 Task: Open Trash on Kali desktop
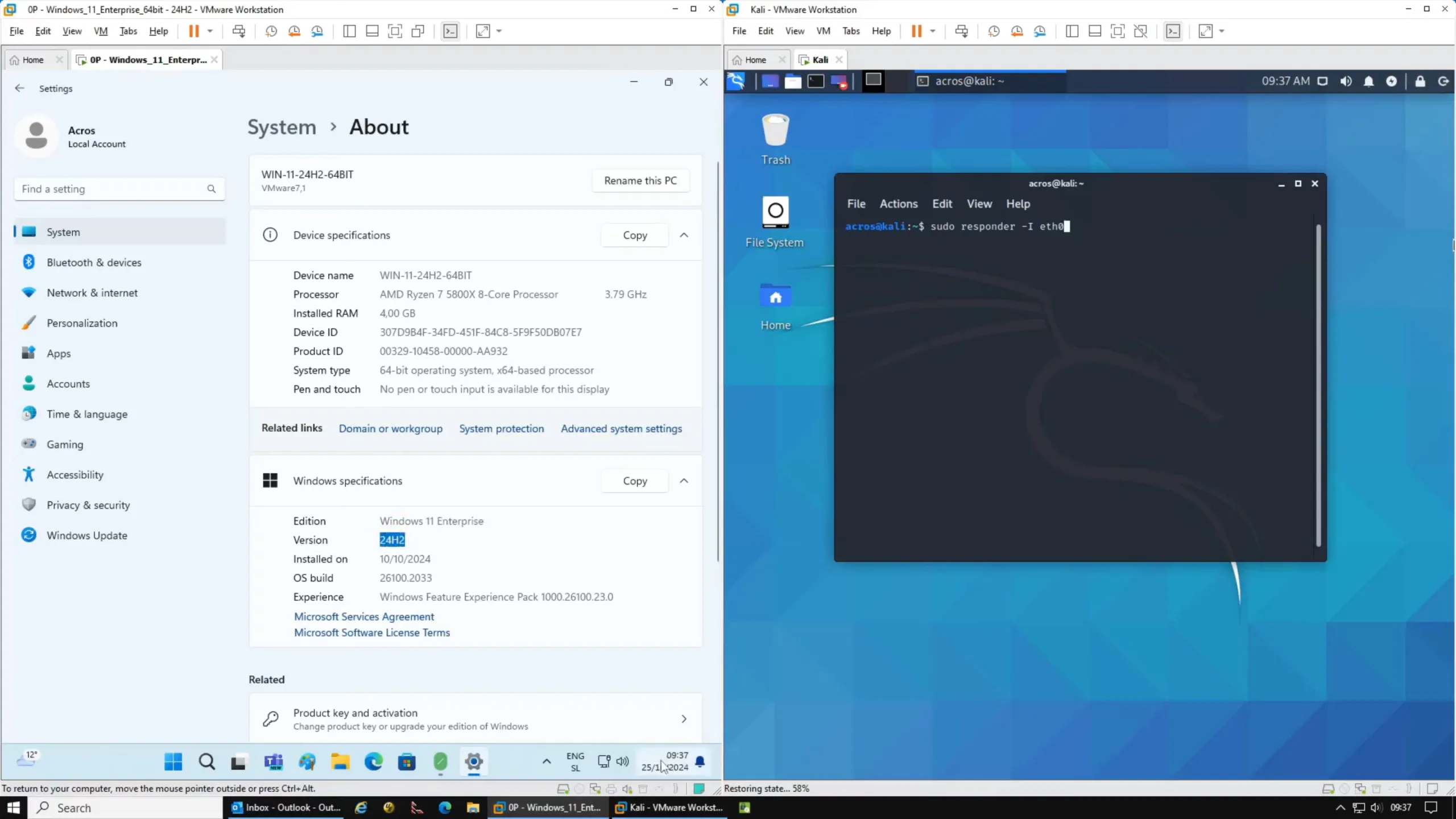776,139
